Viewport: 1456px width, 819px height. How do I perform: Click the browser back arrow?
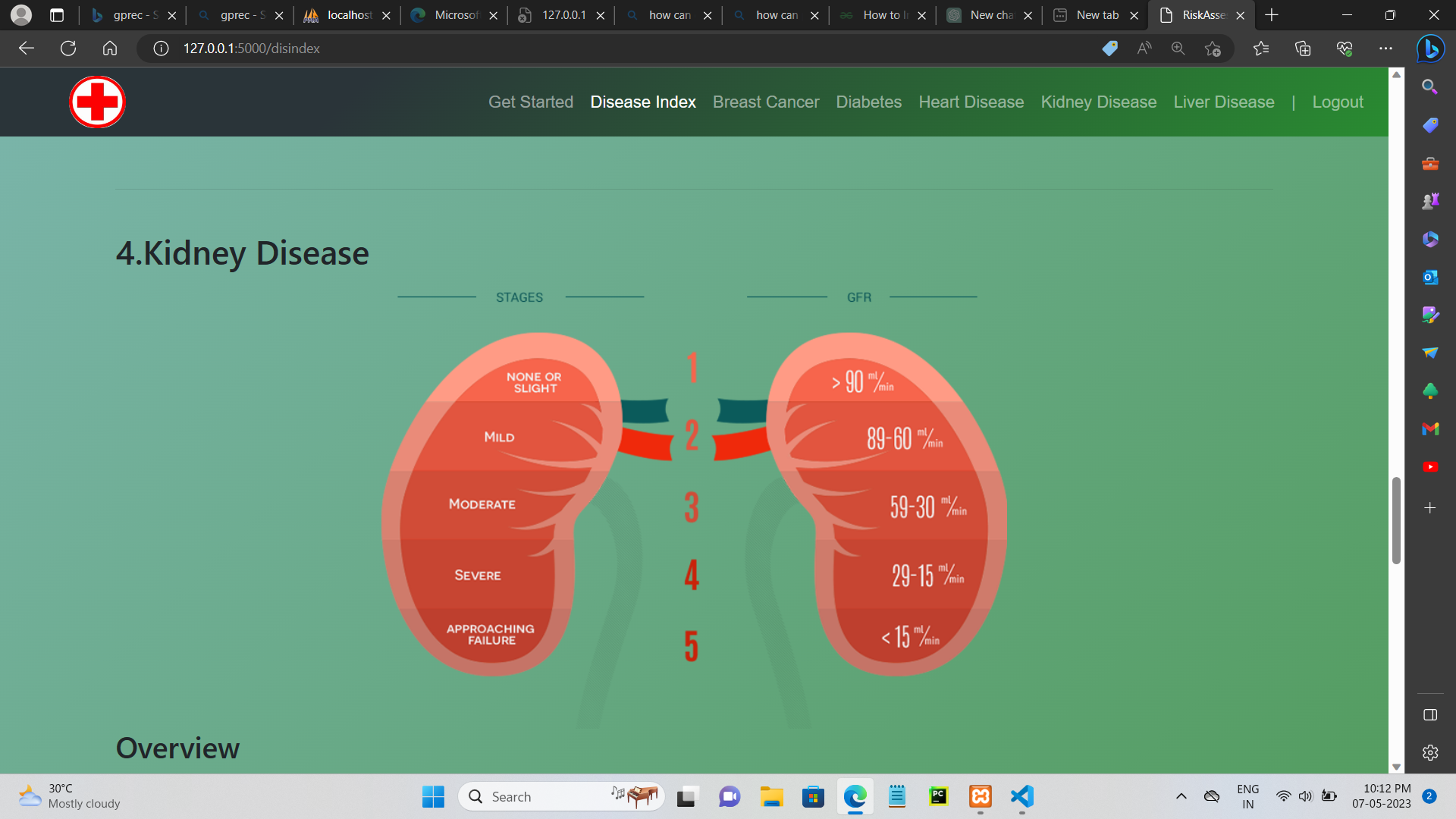click(x=27, y=49)
